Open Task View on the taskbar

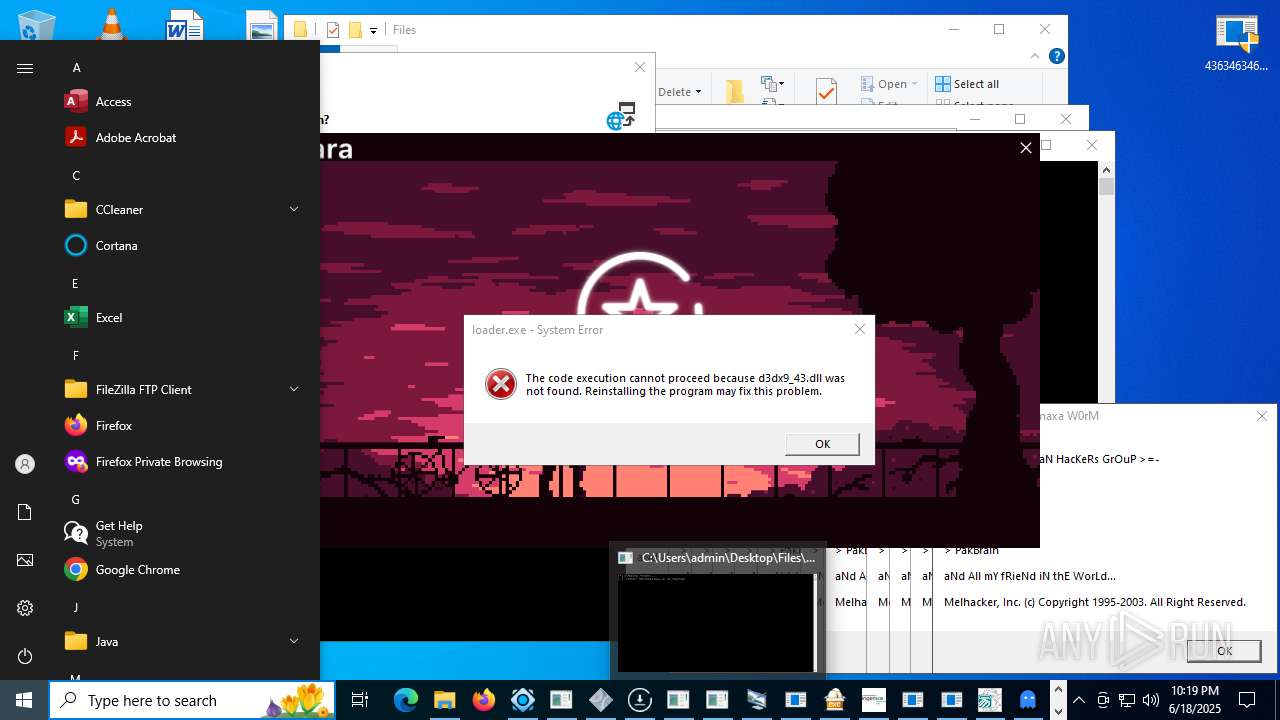click(x=360, y=700)
